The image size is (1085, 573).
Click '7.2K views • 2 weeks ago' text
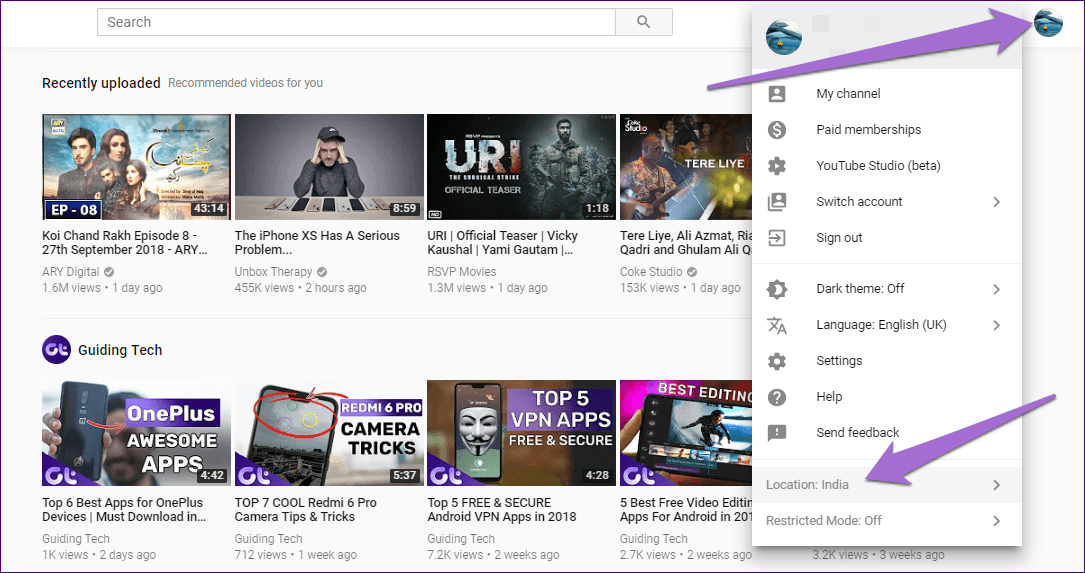493,554
